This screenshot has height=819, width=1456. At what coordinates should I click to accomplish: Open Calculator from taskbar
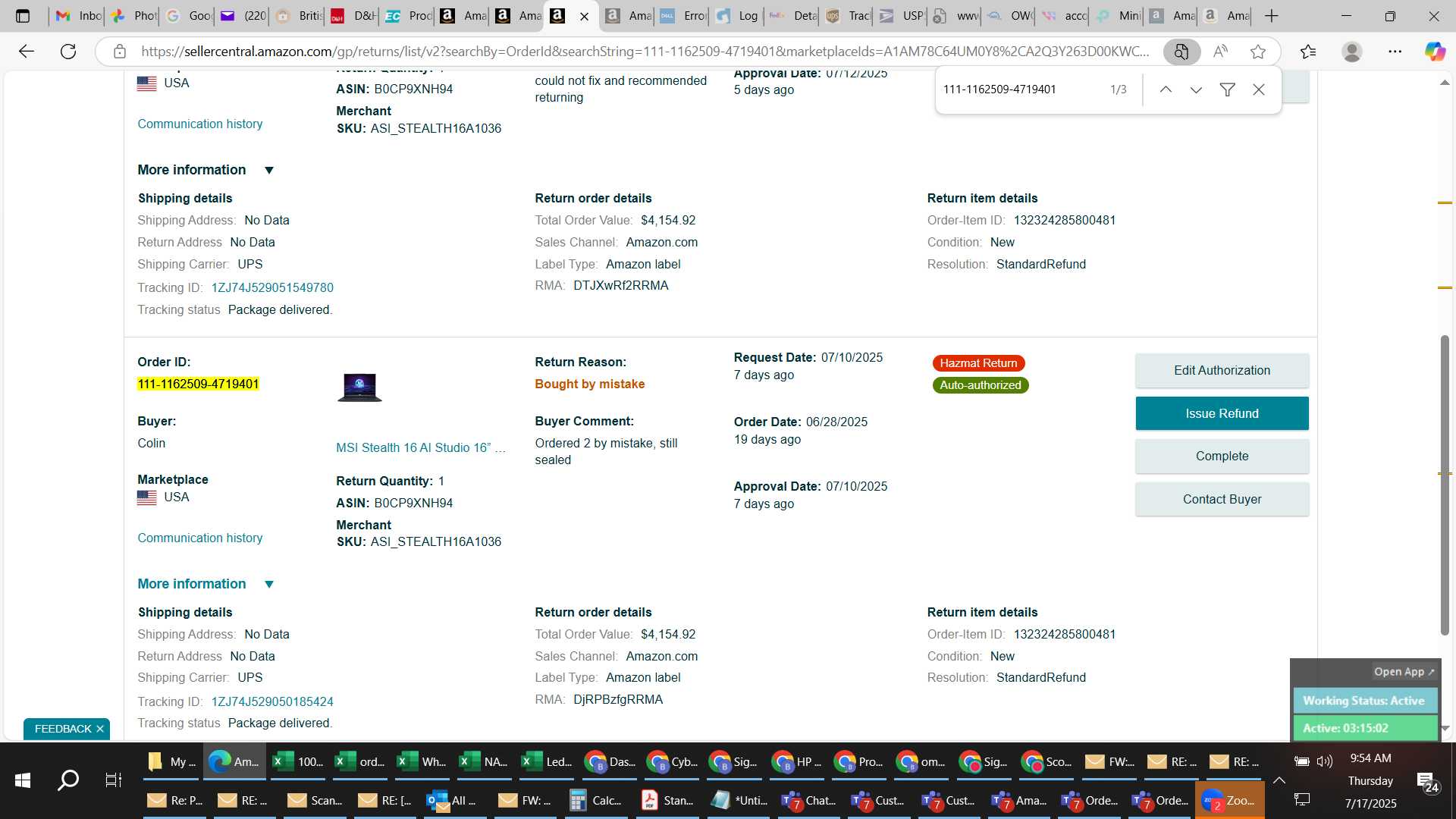595,800
